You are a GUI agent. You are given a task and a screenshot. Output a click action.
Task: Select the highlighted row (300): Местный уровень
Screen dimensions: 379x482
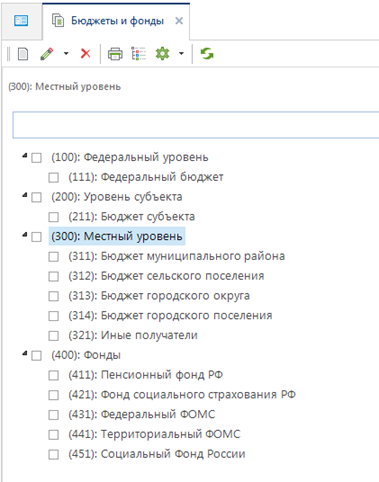[x=117, y=236]
